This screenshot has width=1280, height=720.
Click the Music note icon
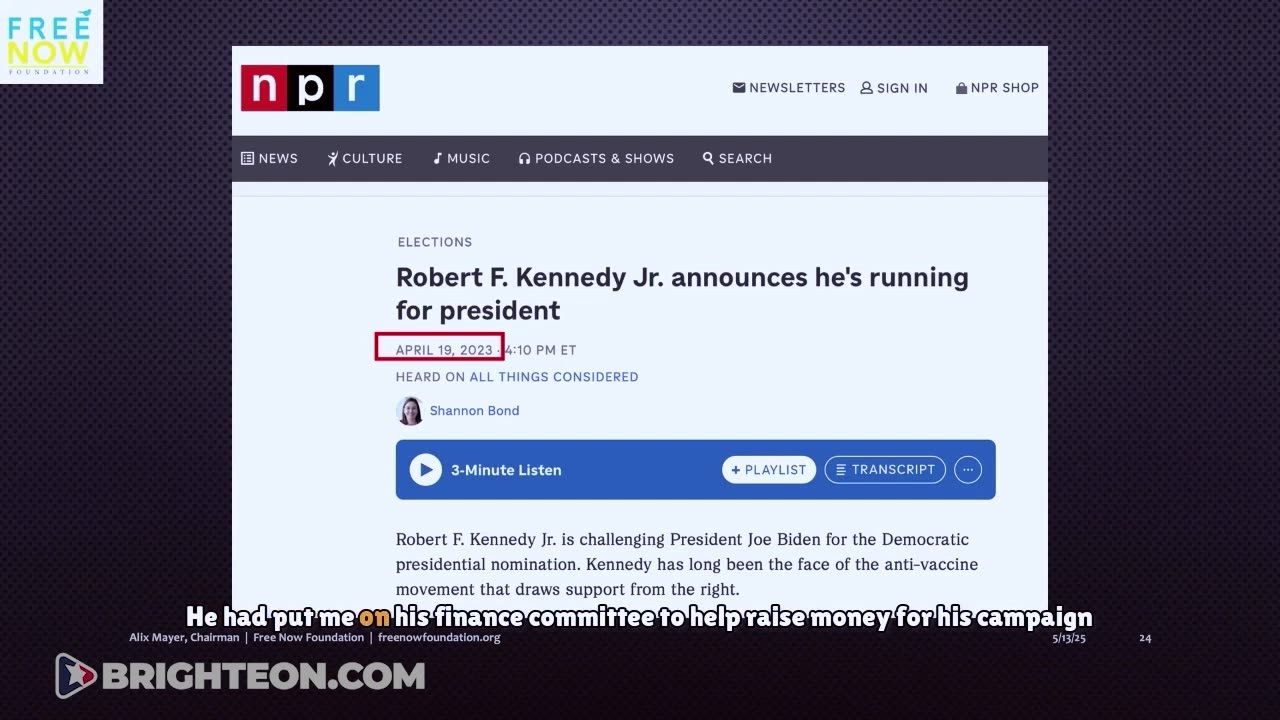437,158
